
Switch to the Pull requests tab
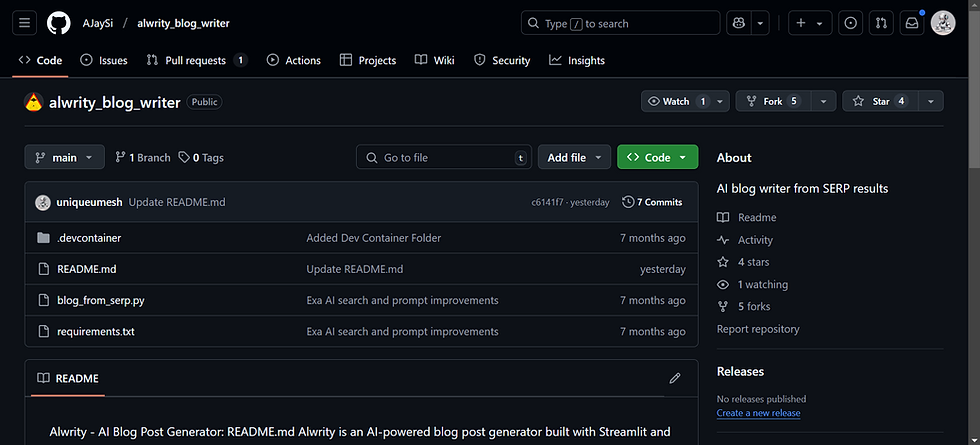point(197,60)
